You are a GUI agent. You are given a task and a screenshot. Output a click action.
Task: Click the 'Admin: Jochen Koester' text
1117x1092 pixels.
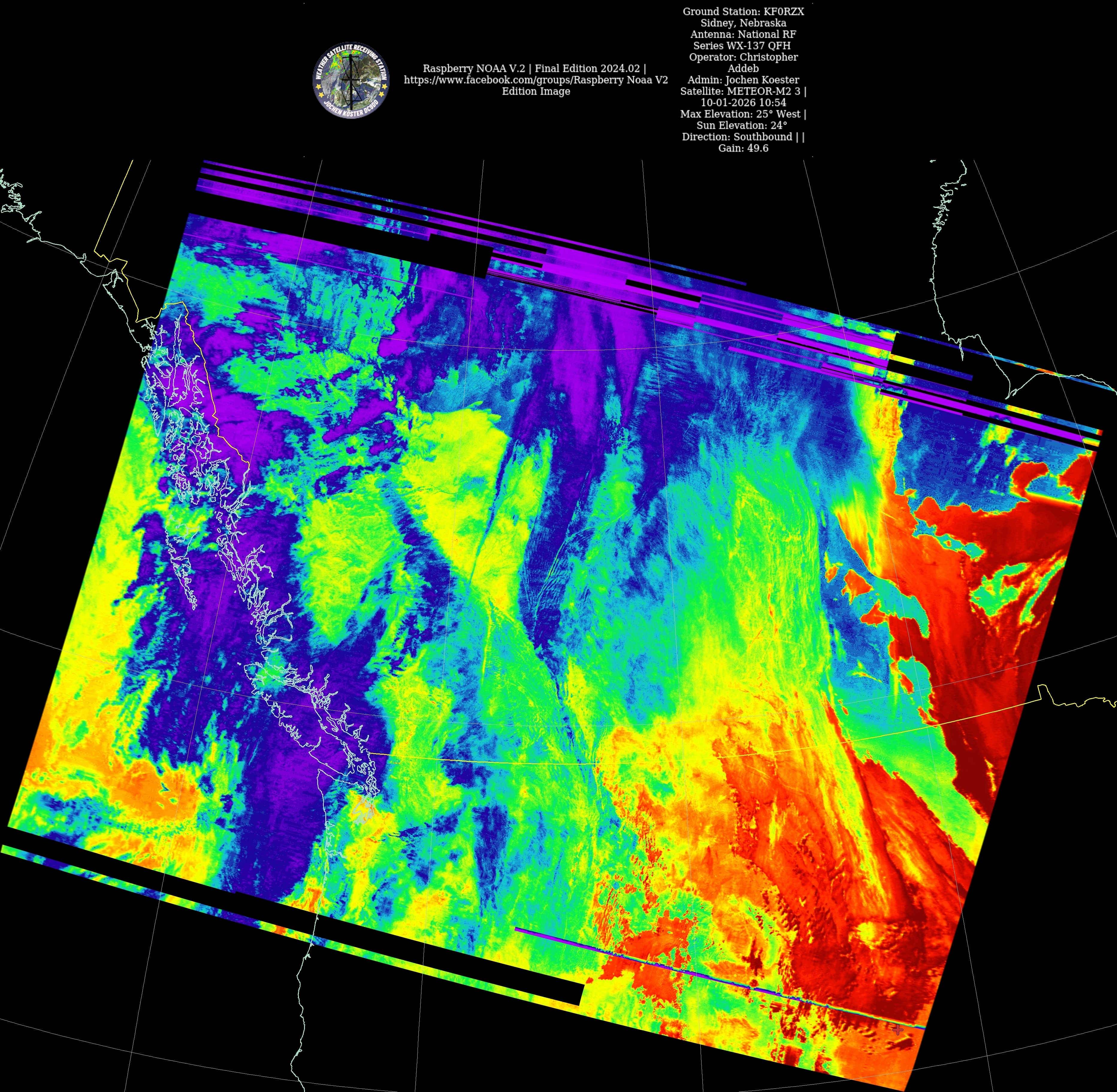[743, 80]
